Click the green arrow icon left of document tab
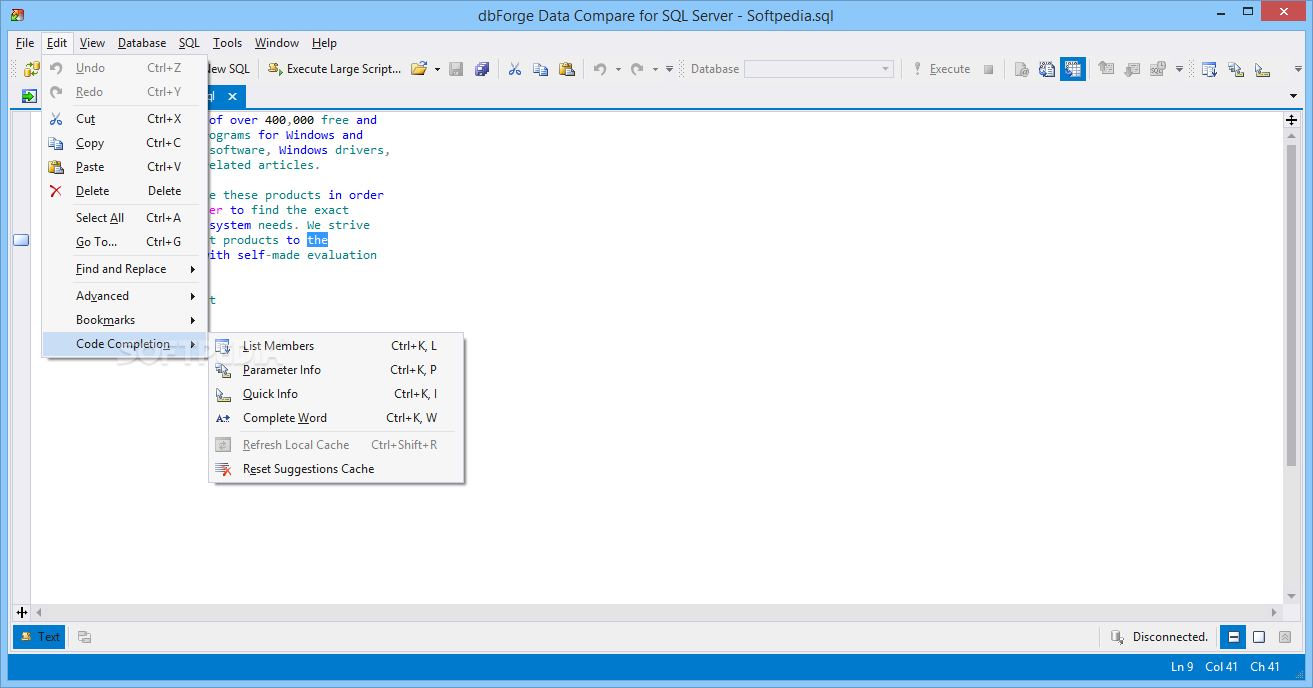The height and width of the screenshot is (688, 1313). [x=29, y=96]
